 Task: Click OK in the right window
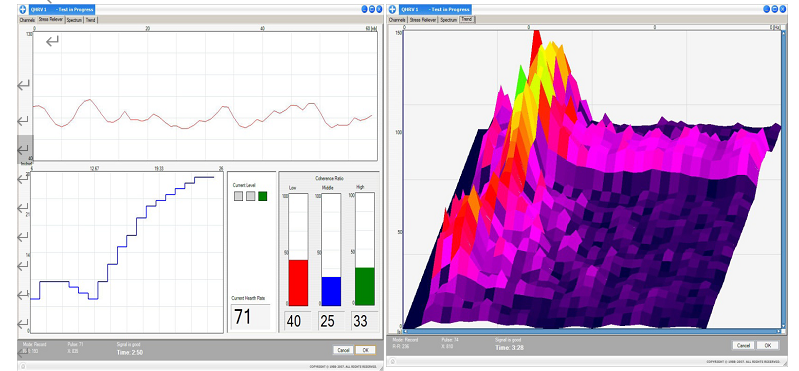click(x=768, y=345)
